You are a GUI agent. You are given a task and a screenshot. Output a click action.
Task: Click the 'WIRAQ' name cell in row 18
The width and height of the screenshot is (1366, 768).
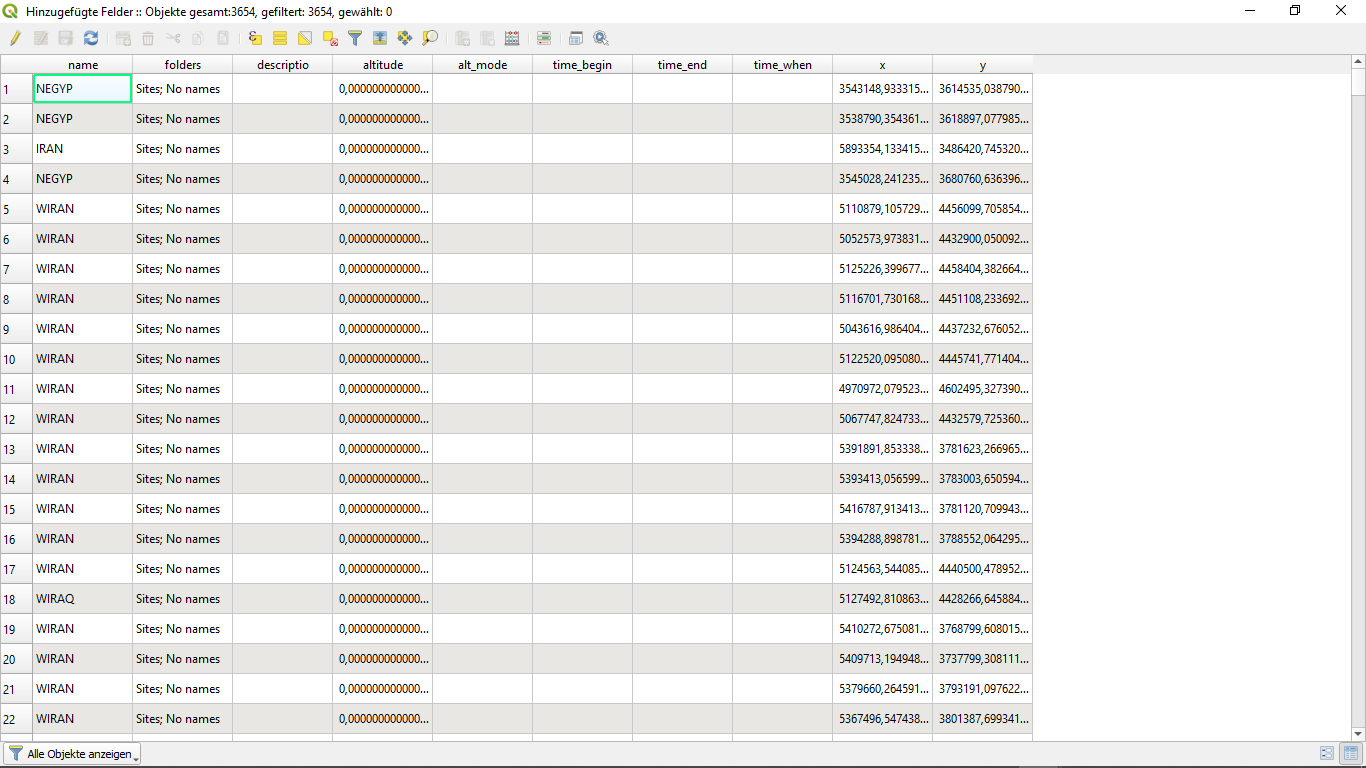tap(82, 599)
